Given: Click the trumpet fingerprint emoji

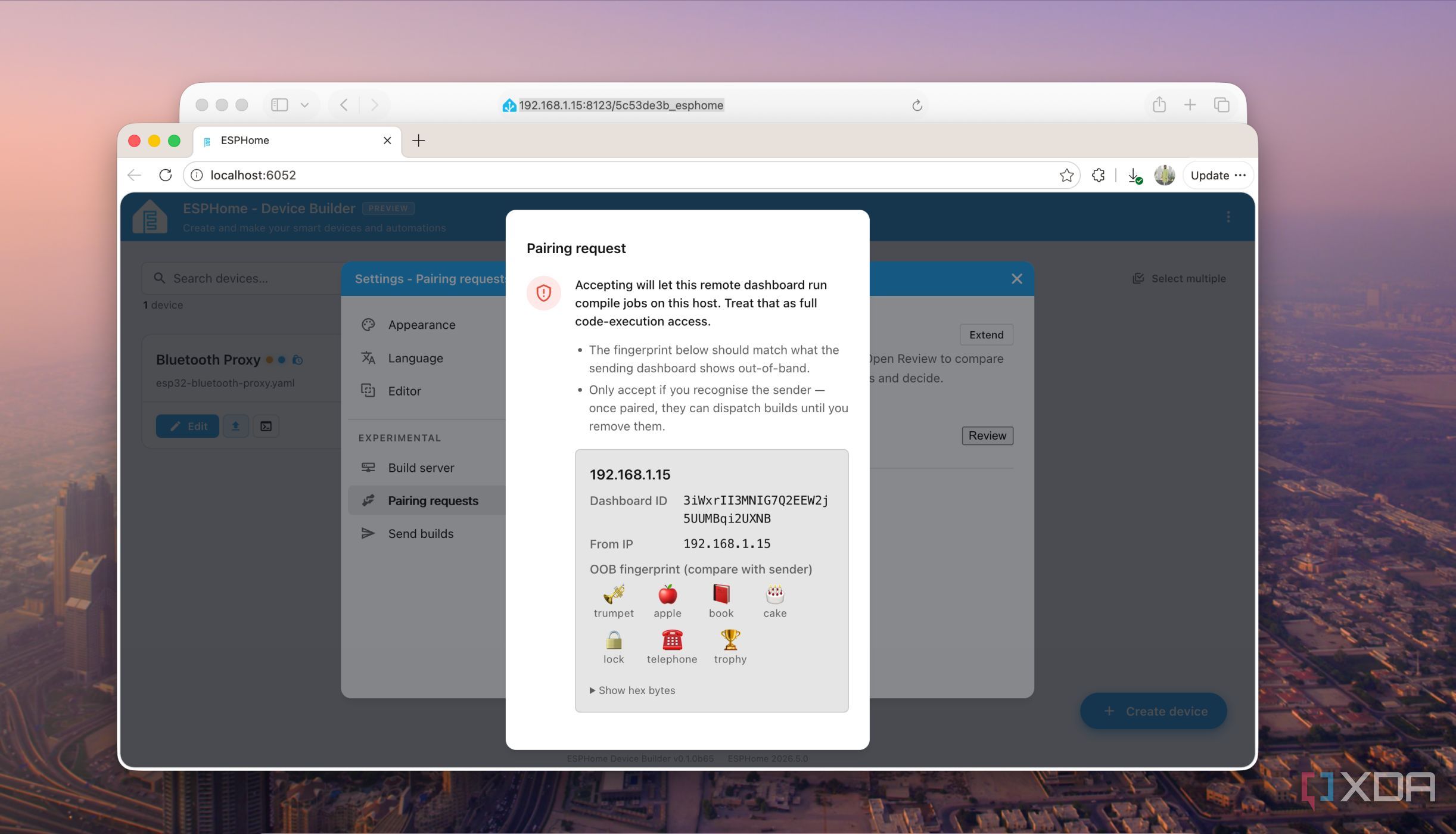Looking at the screenshot, I should [614, 594].
